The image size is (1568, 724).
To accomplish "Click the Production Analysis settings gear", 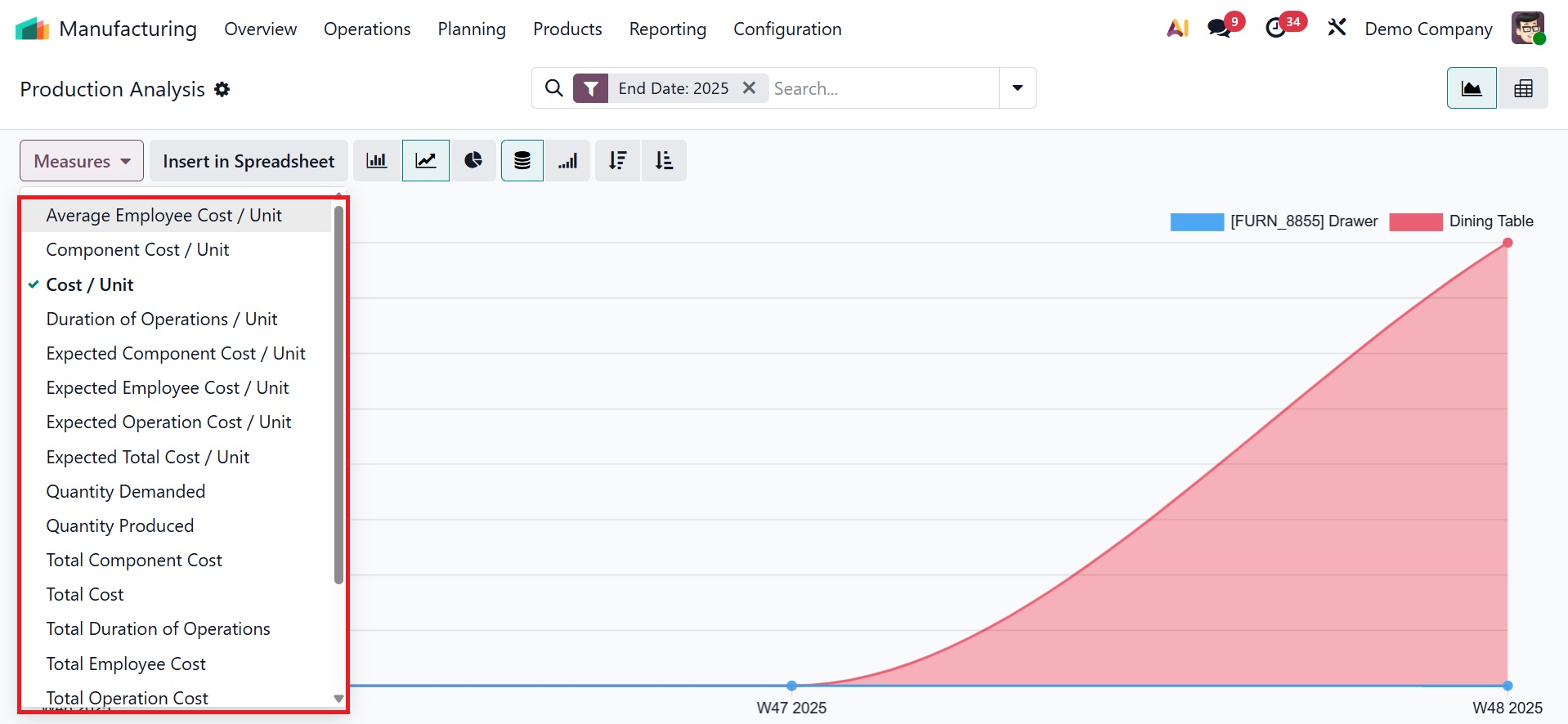I will pyautogui.click(x=222, y=89).
